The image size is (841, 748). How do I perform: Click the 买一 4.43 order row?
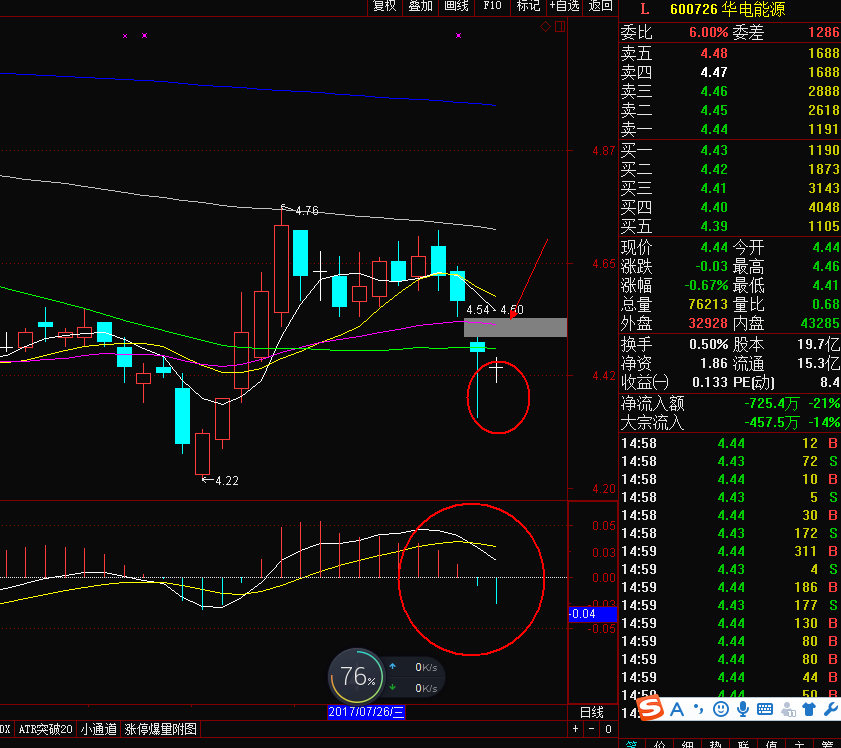coord(729,150)
